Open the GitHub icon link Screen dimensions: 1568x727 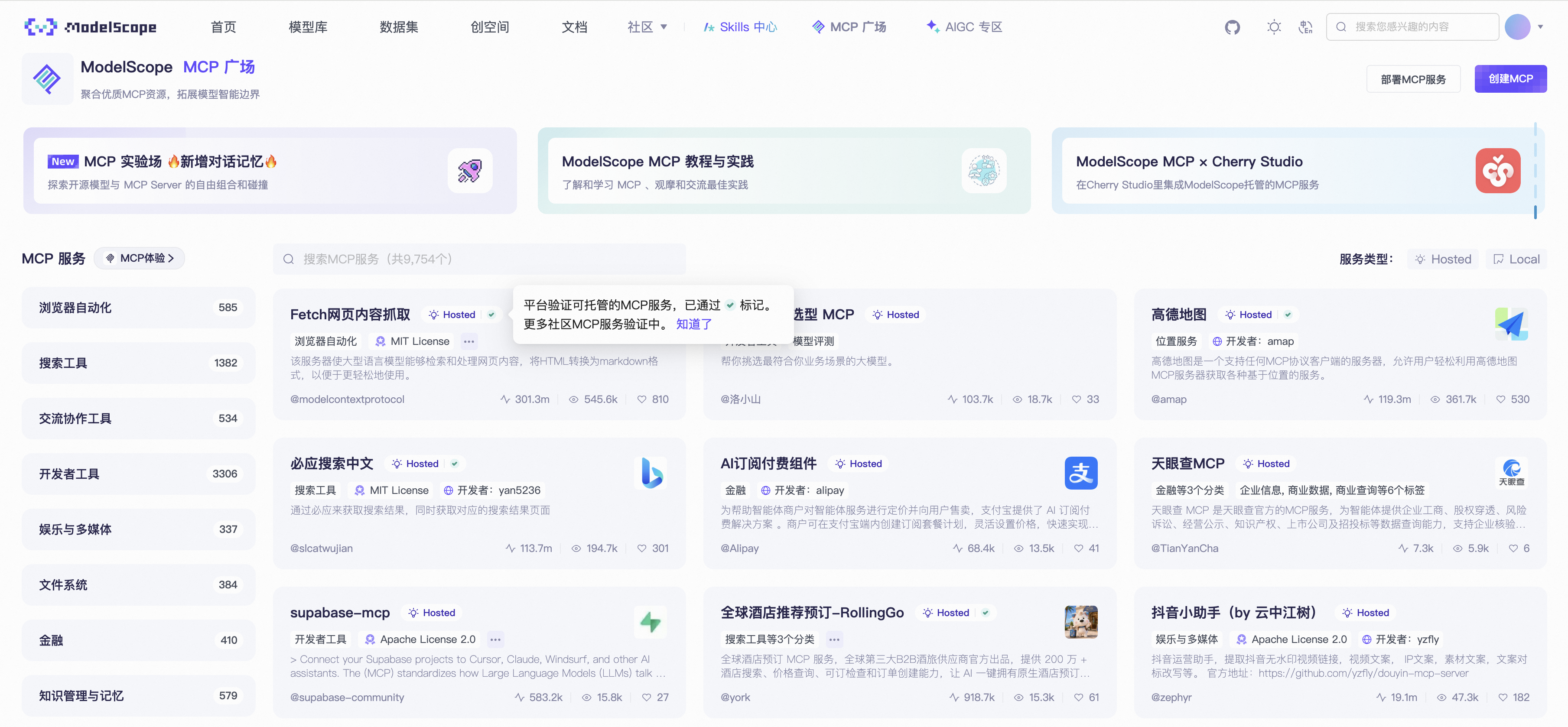(1232, 27)
